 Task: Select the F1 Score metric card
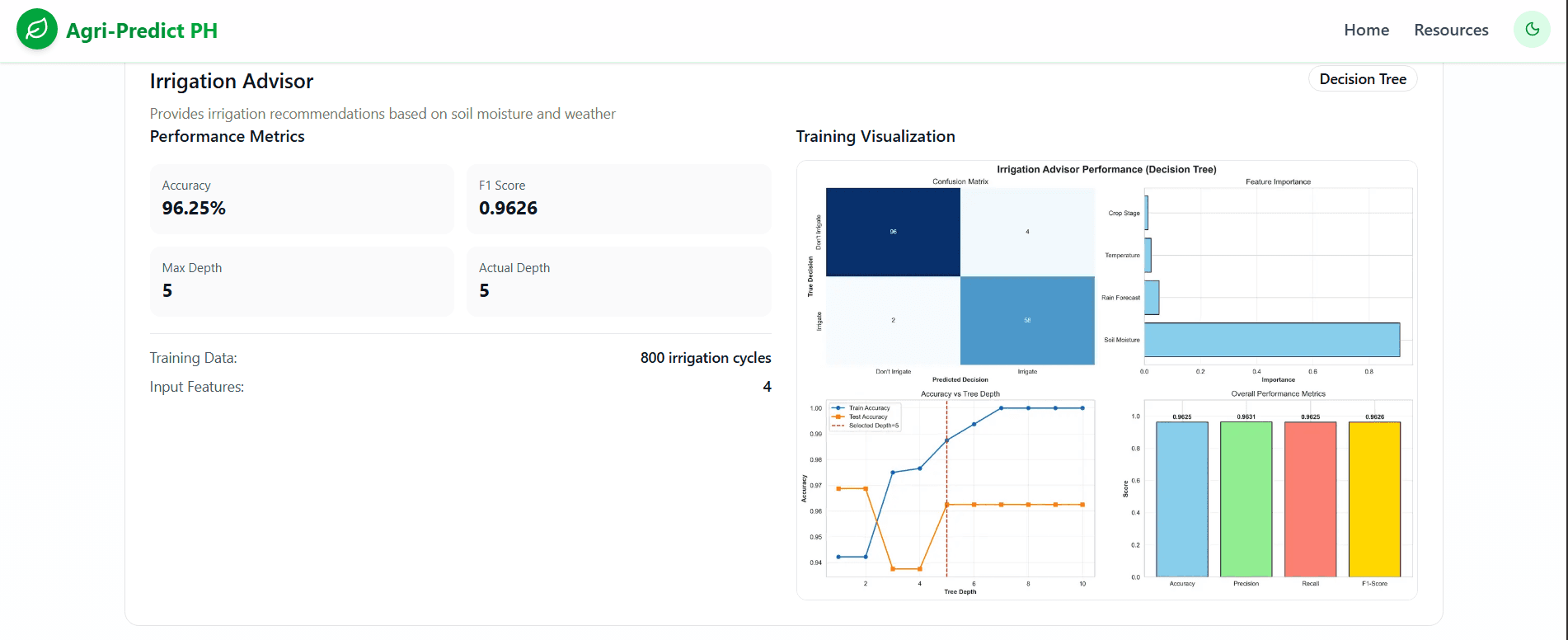[619, 199]
